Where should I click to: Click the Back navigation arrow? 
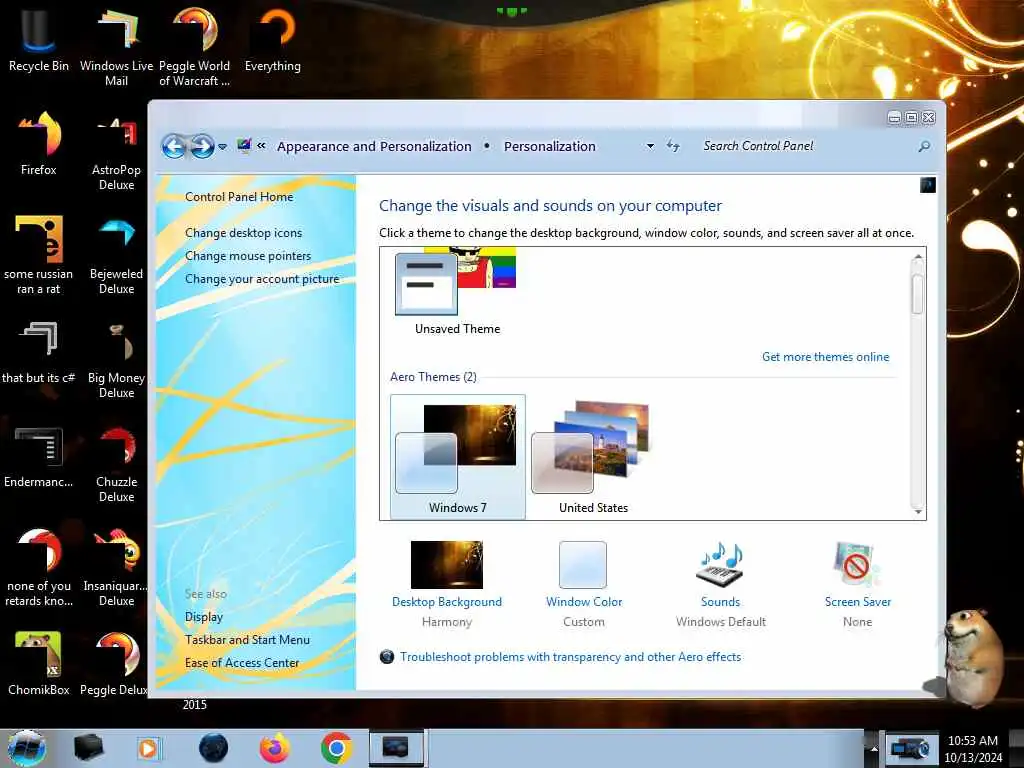(x=174, y=146)
